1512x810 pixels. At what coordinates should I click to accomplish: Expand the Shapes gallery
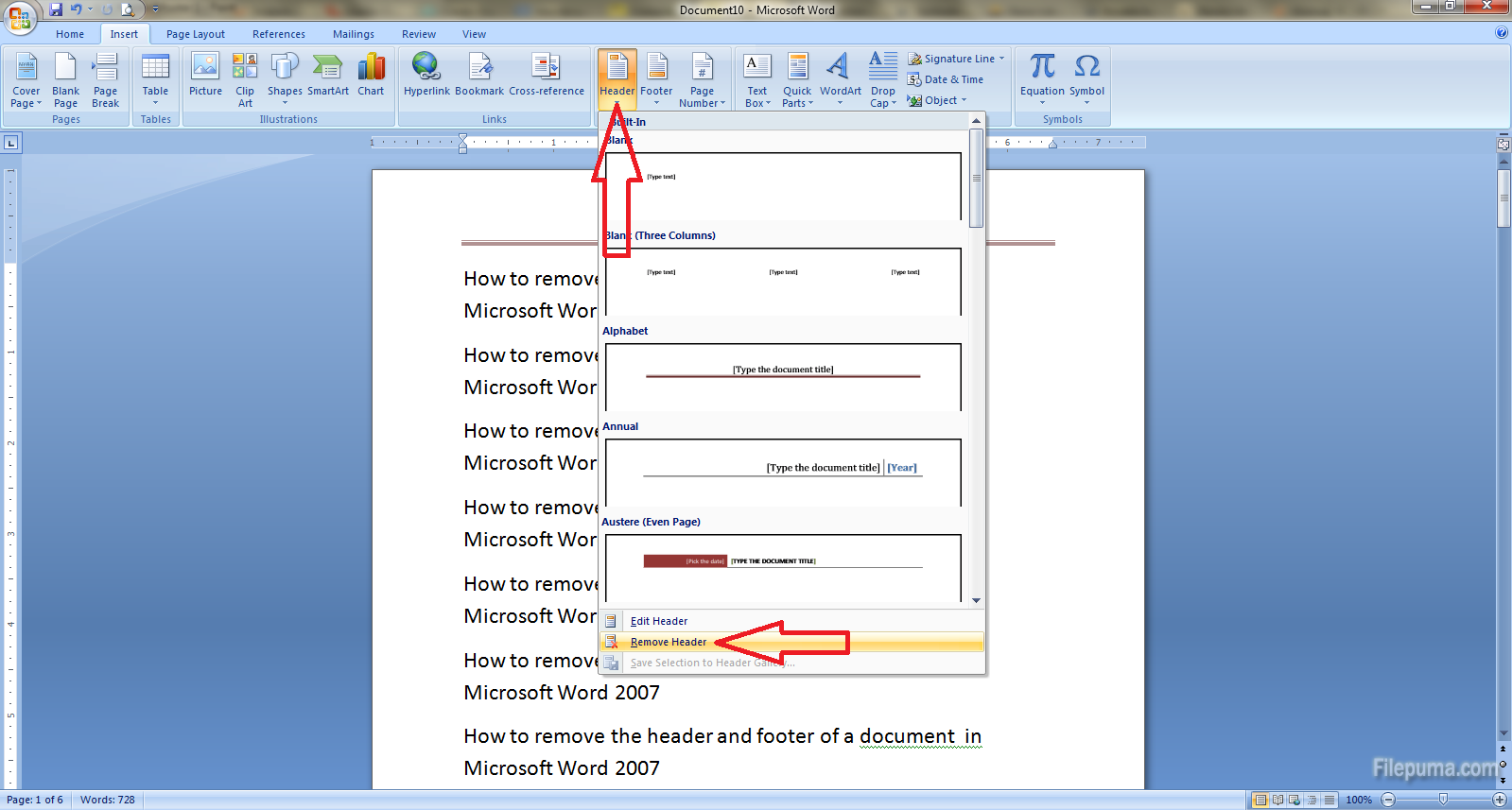pyautogui.click(x=285, y=80)
